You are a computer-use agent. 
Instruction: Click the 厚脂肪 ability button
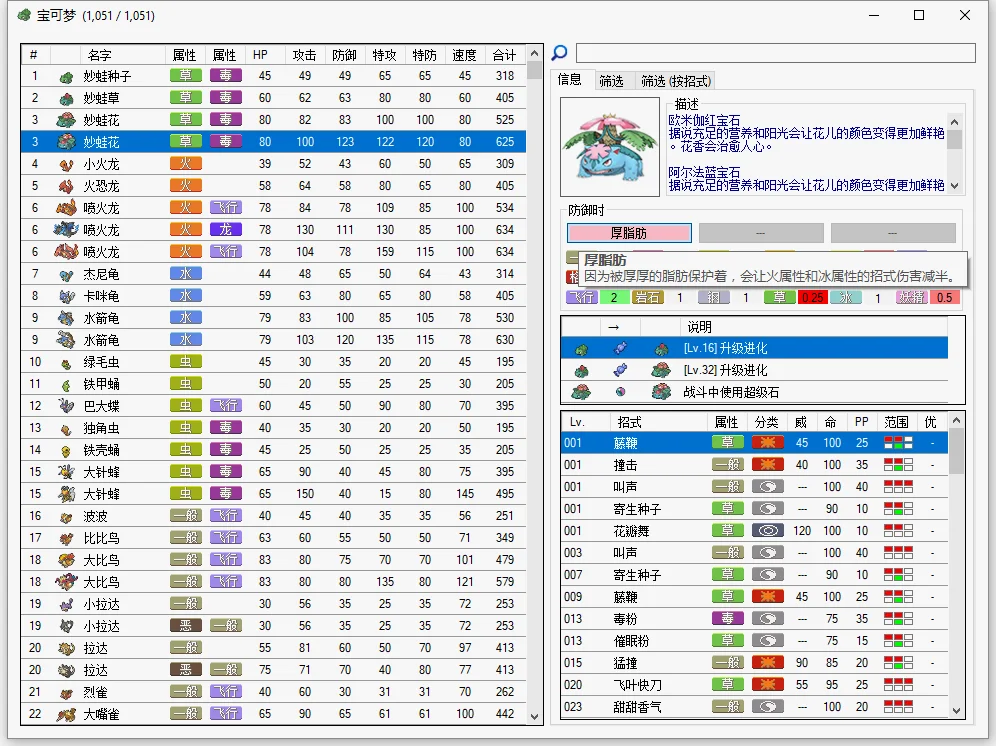(629, 233)
